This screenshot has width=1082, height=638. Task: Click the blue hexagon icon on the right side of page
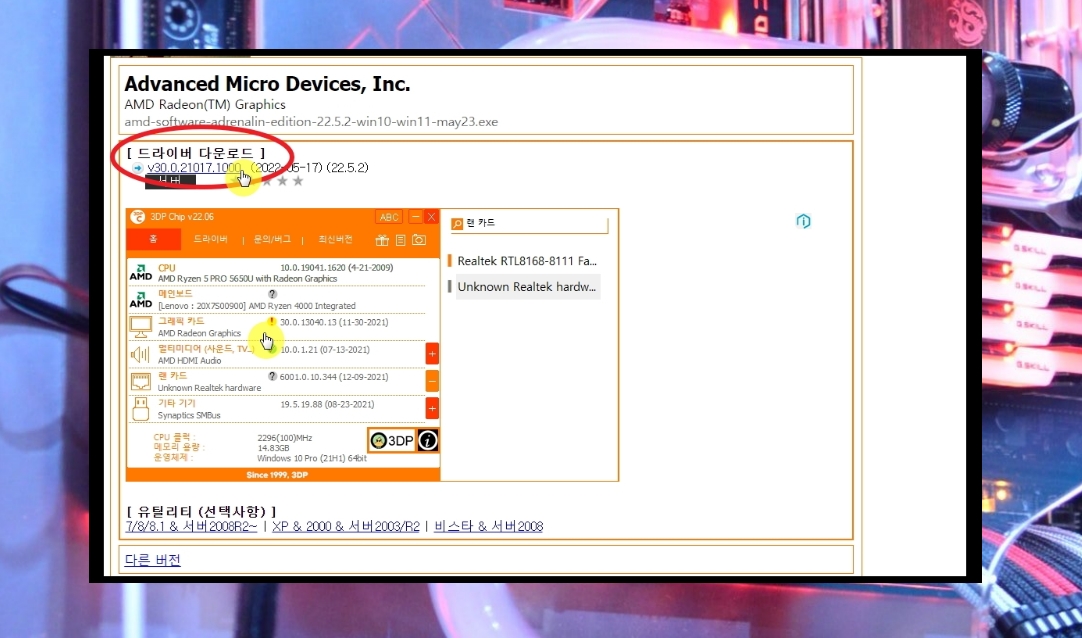click(803, 221)
